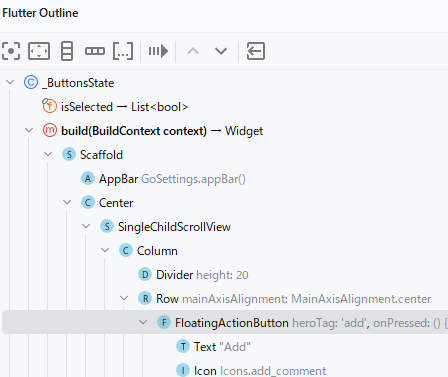Viewport: 448px width, 377px height.
Task: Move widget up with arrow icon
Action: pyautogui.click(x=193, y=51)
